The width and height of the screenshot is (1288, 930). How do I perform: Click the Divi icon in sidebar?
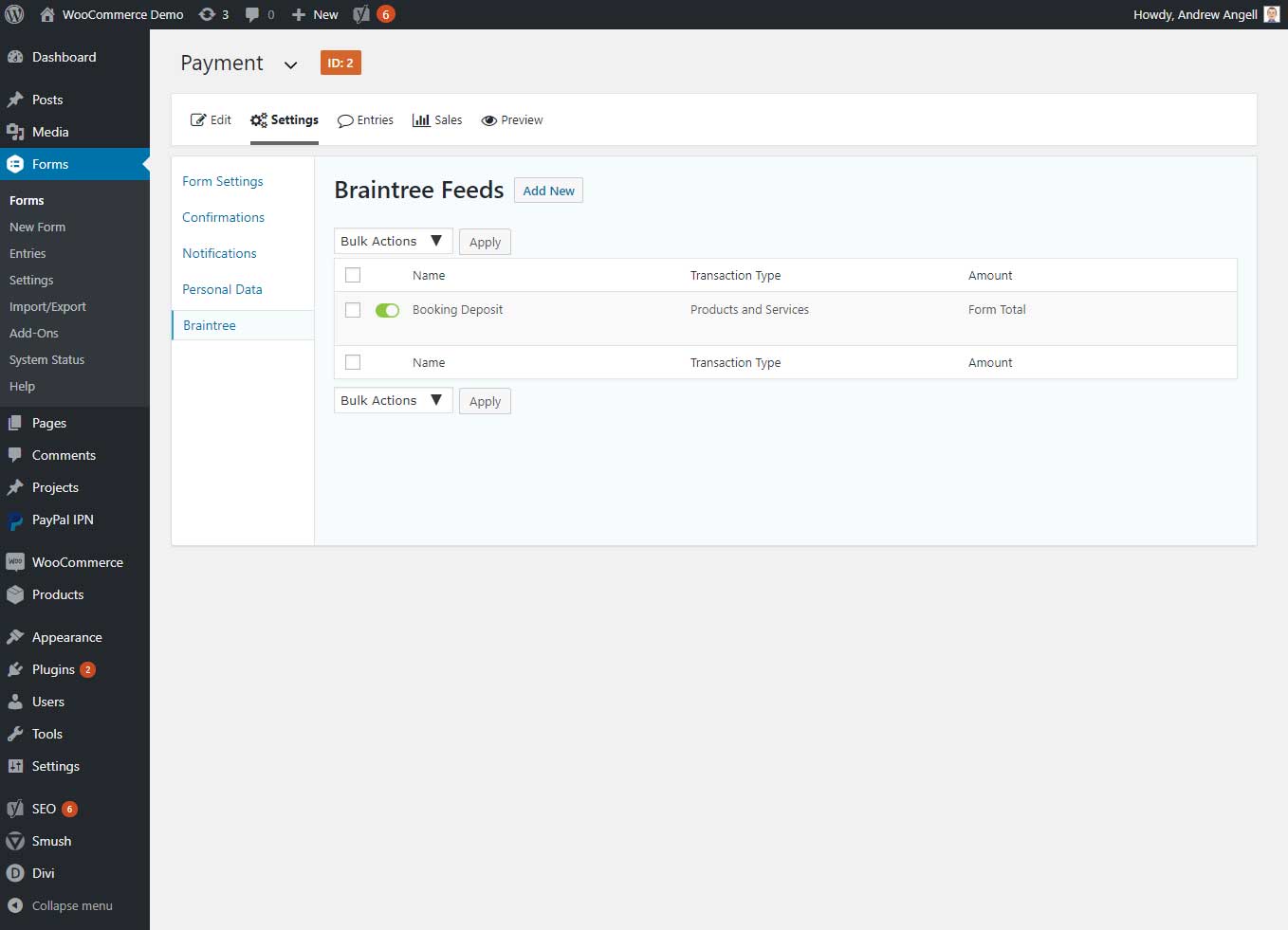(x=15, y=873)
